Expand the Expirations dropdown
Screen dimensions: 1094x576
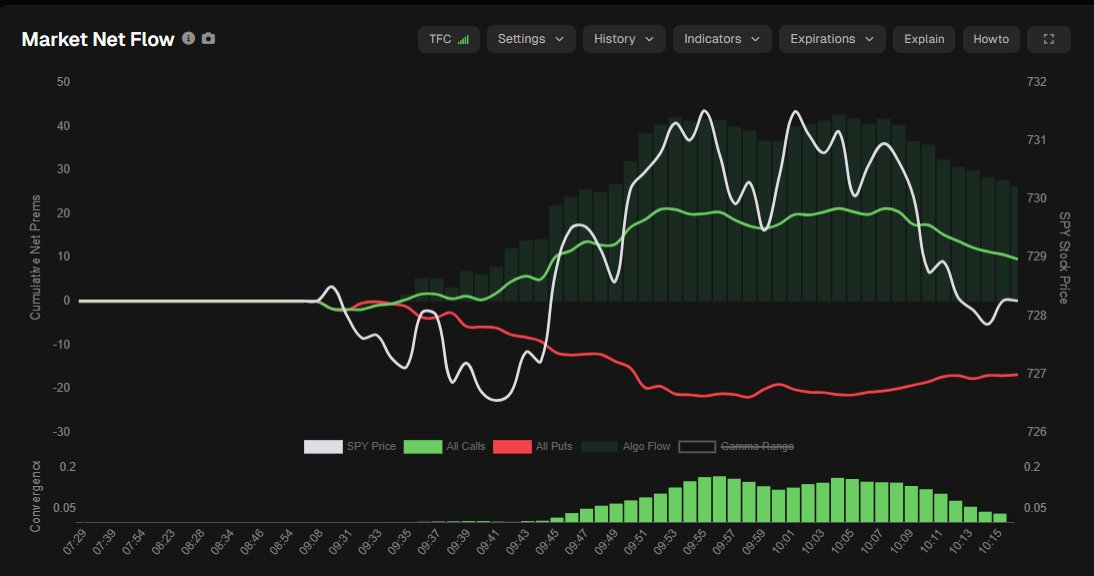pos(832,39)
